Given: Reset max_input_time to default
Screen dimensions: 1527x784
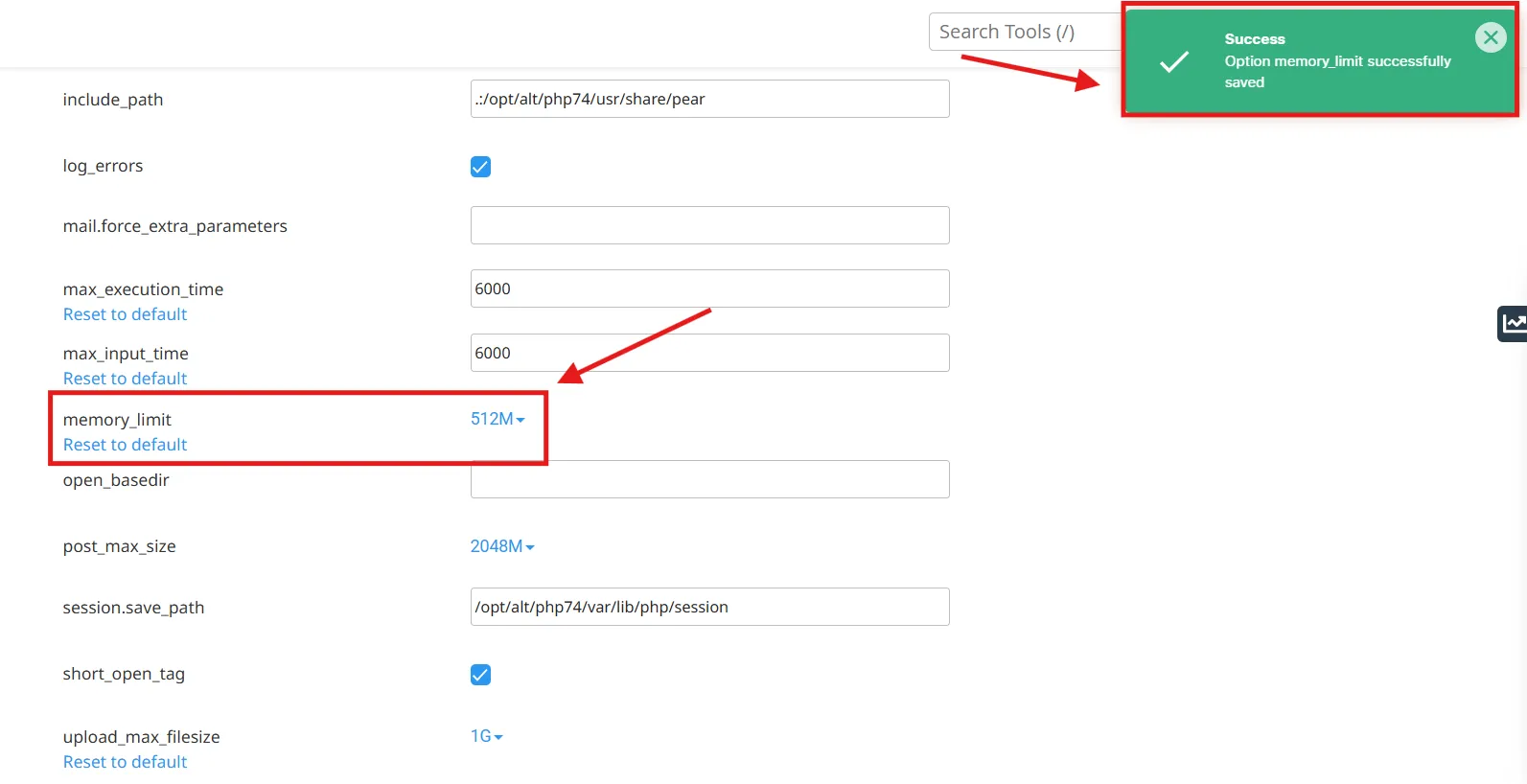Looking at the screenshot, I should pyautogui.click(x=125, y=379).
